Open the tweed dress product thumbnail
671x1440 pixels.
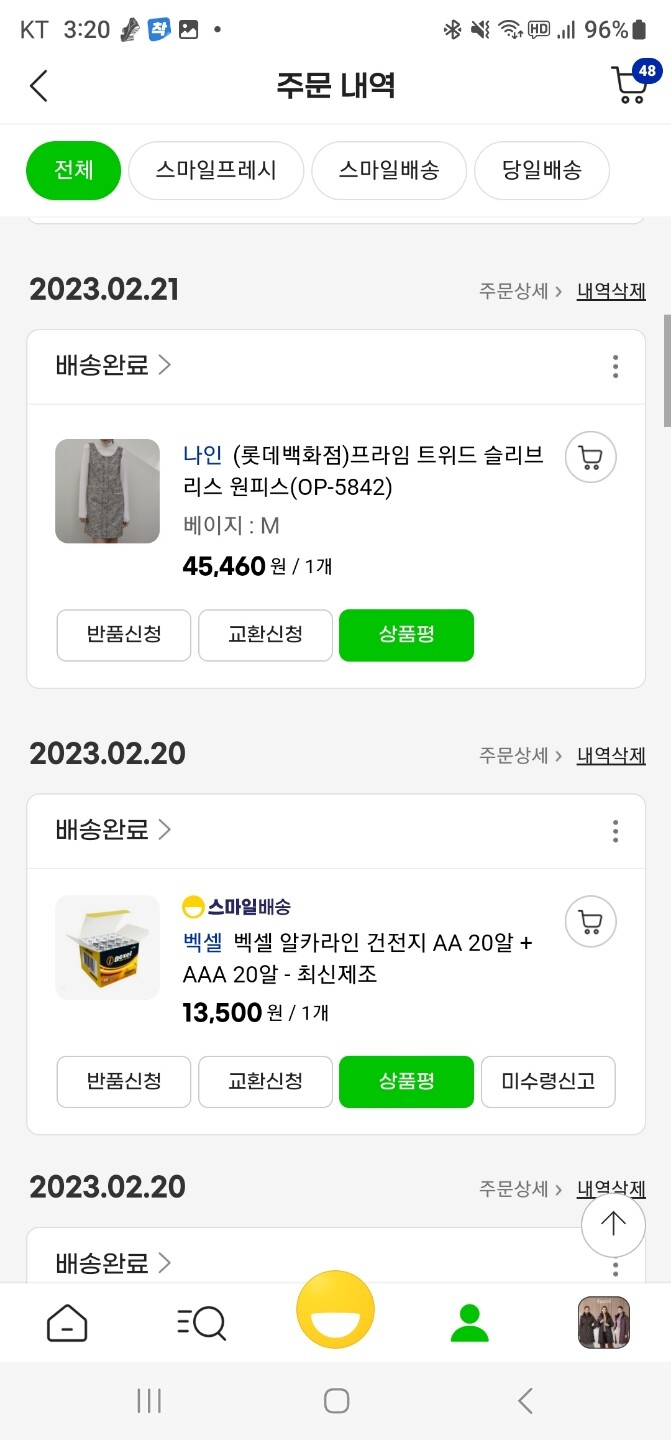[x=107, y=490]
